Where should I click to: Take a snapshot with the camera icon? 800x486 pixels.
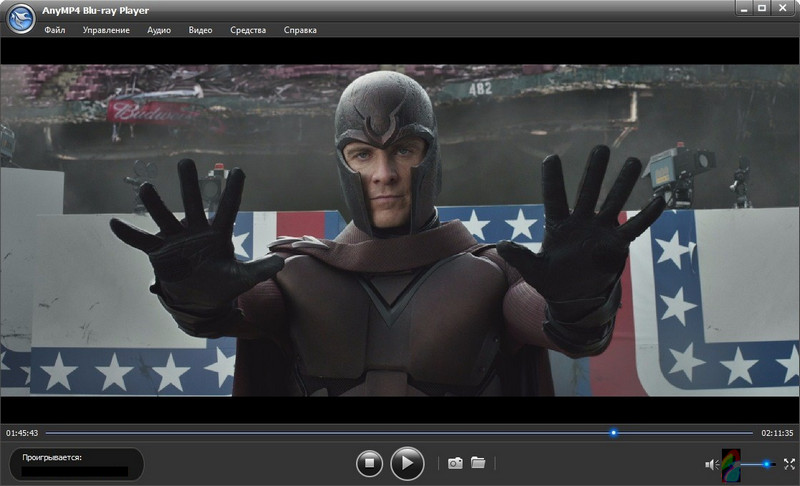(x=455, y=463)
